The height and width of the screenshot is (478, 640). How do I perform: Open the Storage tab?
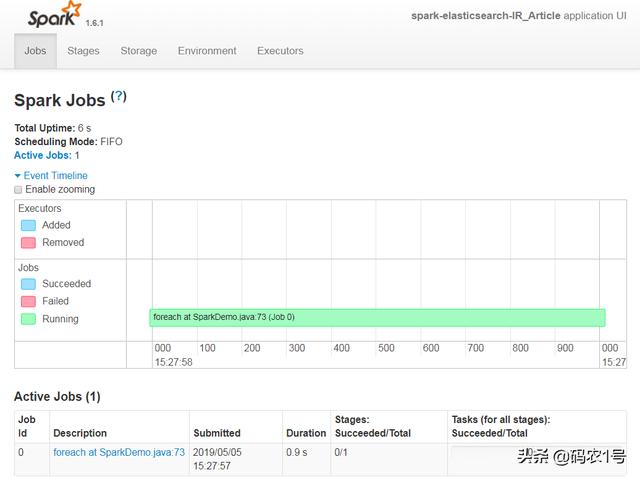[139, 51]
